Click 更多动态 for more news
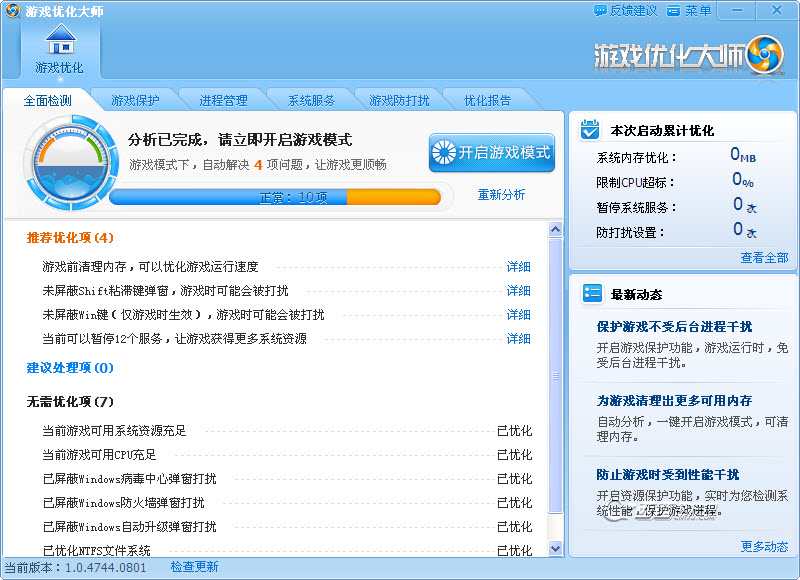Screen dimensions: 800x580 [x=764, y=547]
